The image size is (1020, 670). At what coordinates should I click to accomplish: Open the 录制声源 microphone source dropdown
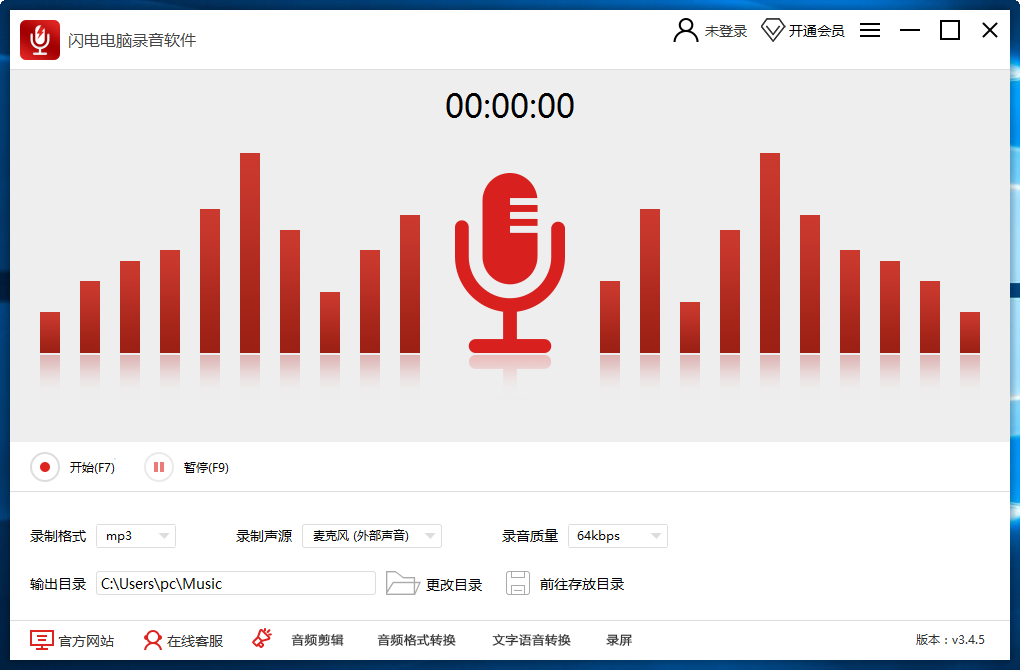371,535
